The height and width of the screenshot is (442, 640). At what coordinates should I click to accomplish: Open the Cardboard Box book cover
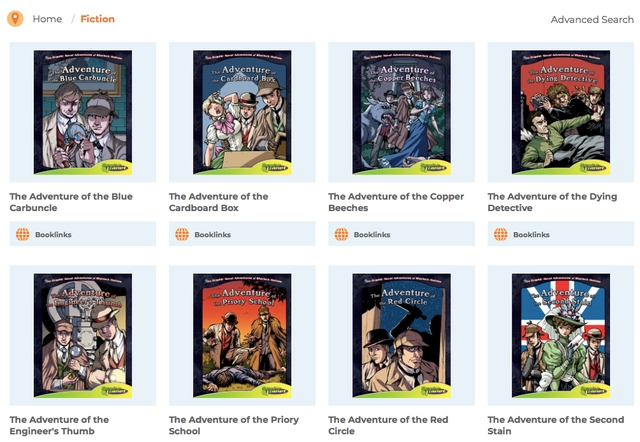242,112
